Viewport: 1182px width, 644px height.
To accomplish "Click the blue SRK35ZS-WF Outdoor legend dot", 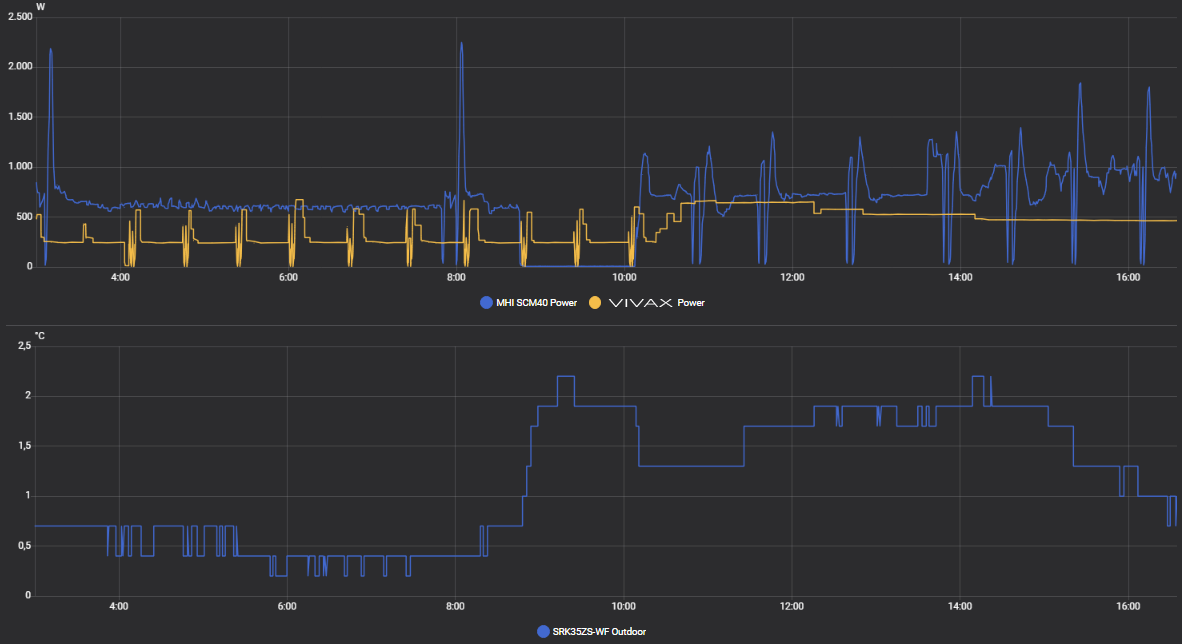I will 543,631.
